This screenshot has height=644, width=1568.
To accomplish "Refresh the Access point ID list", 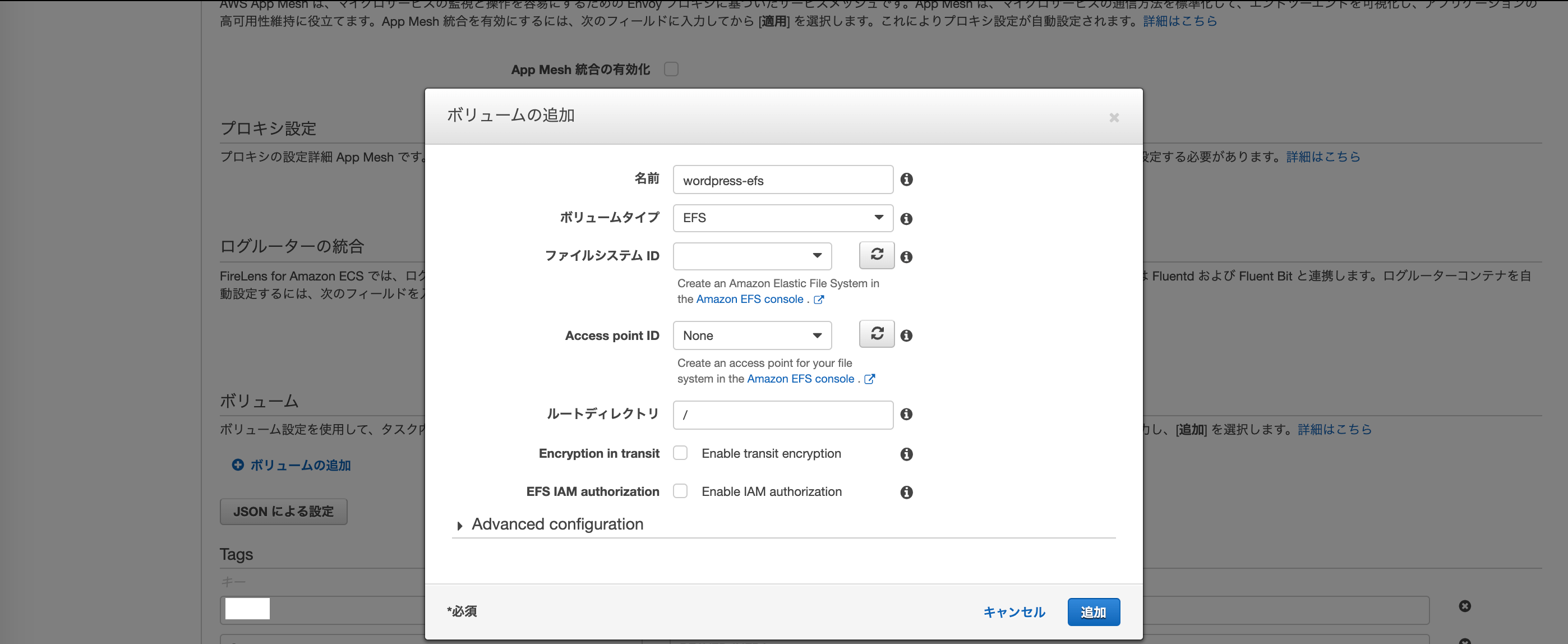I will pos(877,334).
